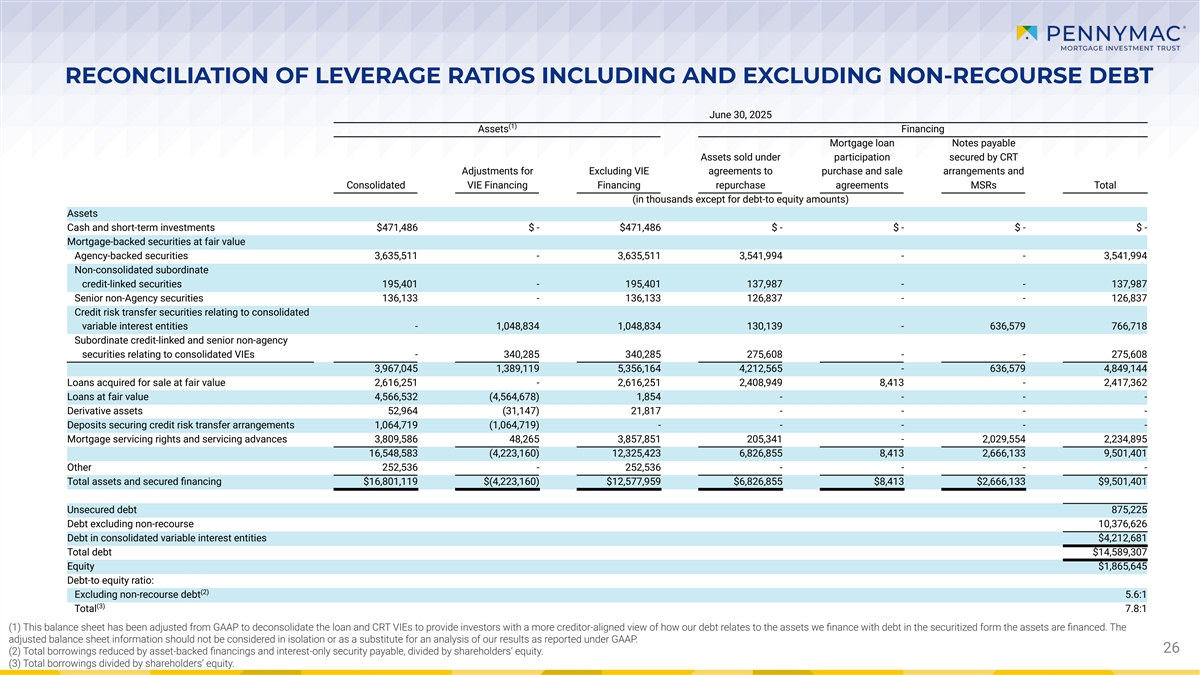Click the June 30, 2025 date header

[x=740, y=114]
